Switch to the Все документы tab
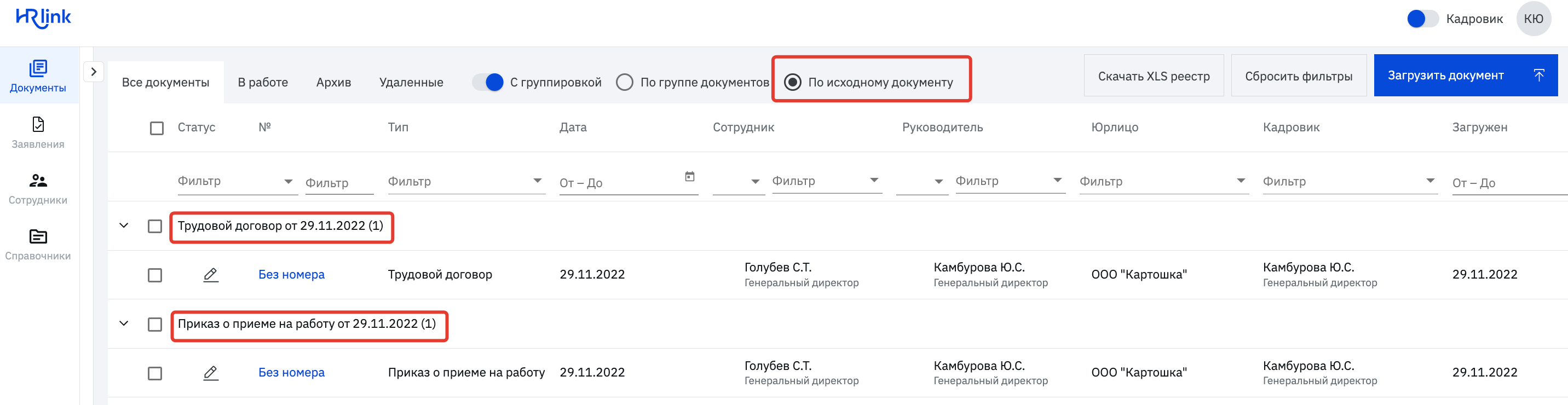1568x405 pixels. point(165,82)
